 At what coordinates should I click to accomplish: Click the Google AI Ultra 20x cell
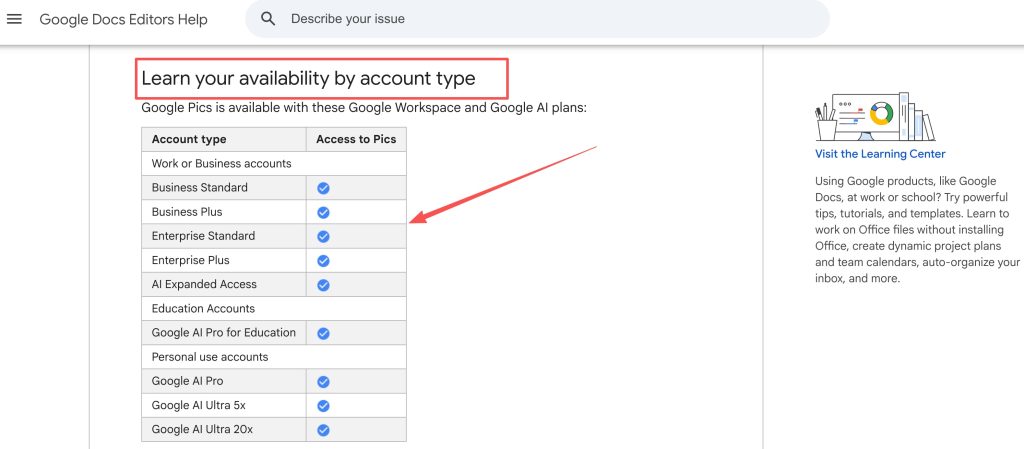pos(224,429)
